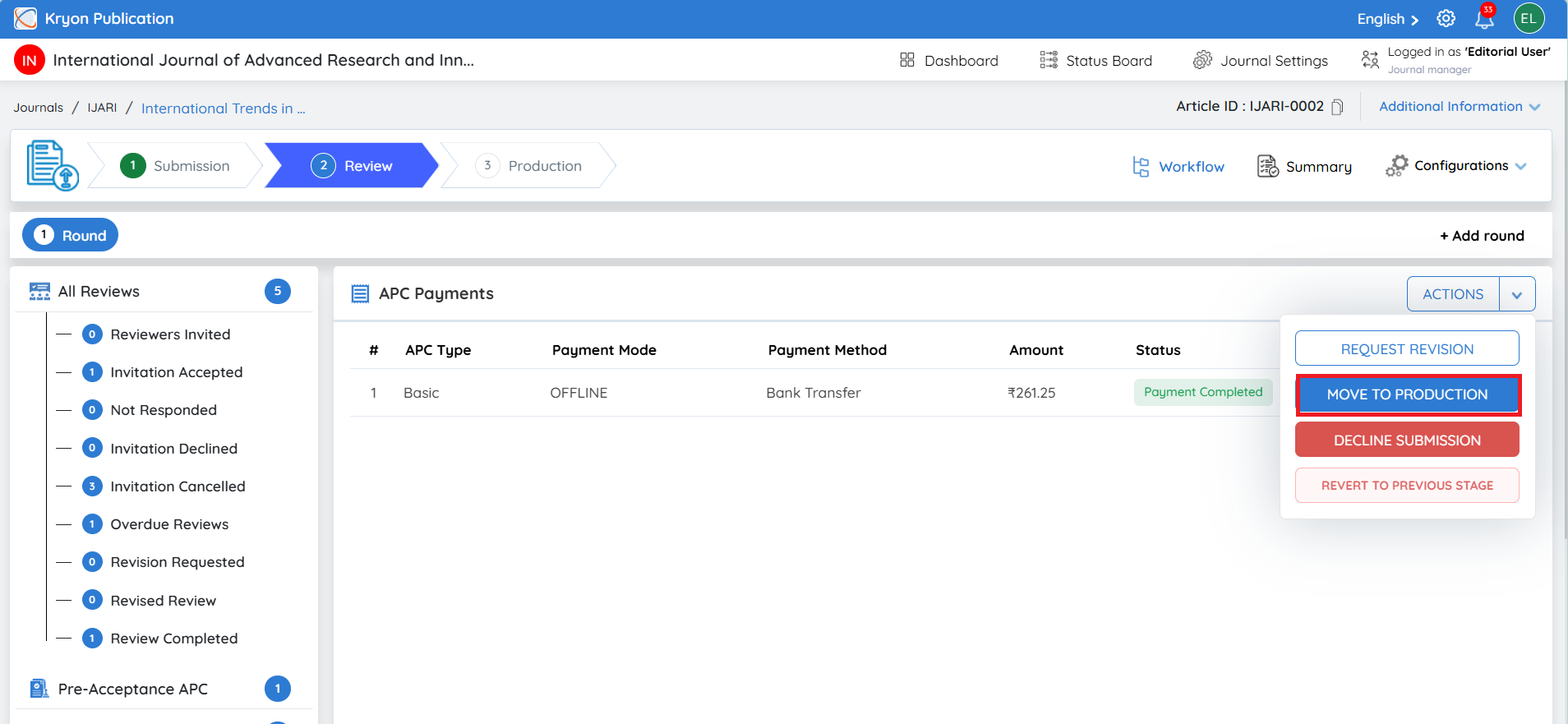
Task: Select Round 1 tab
Action: tap(70, 235)
